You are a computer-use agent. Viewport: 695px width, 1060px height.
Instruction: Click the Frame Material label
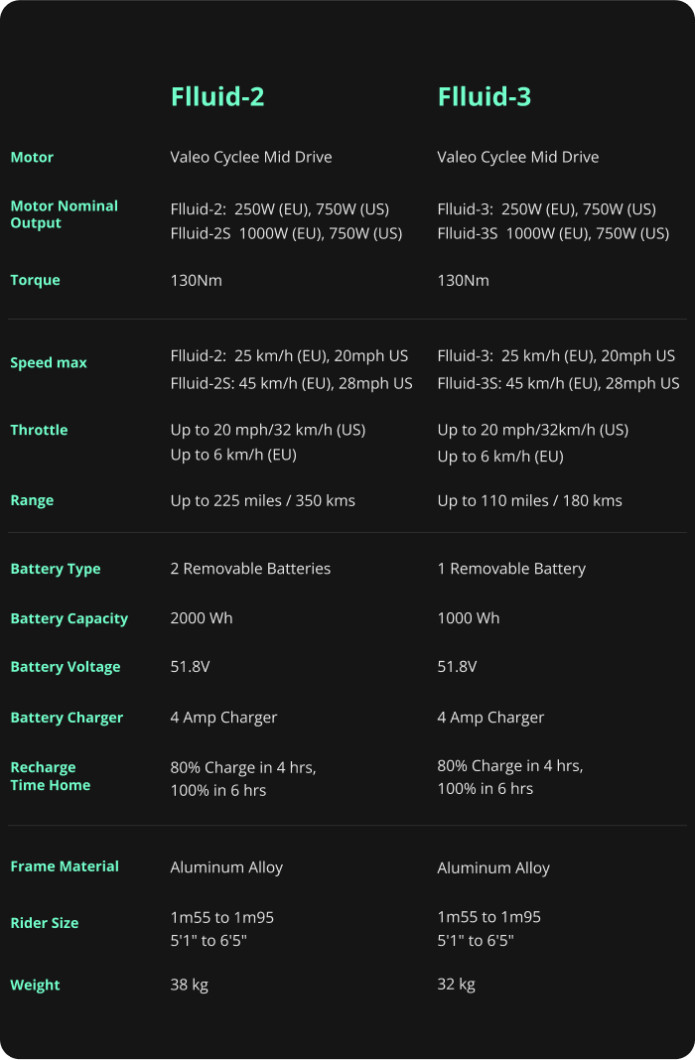tap(64, 867)
